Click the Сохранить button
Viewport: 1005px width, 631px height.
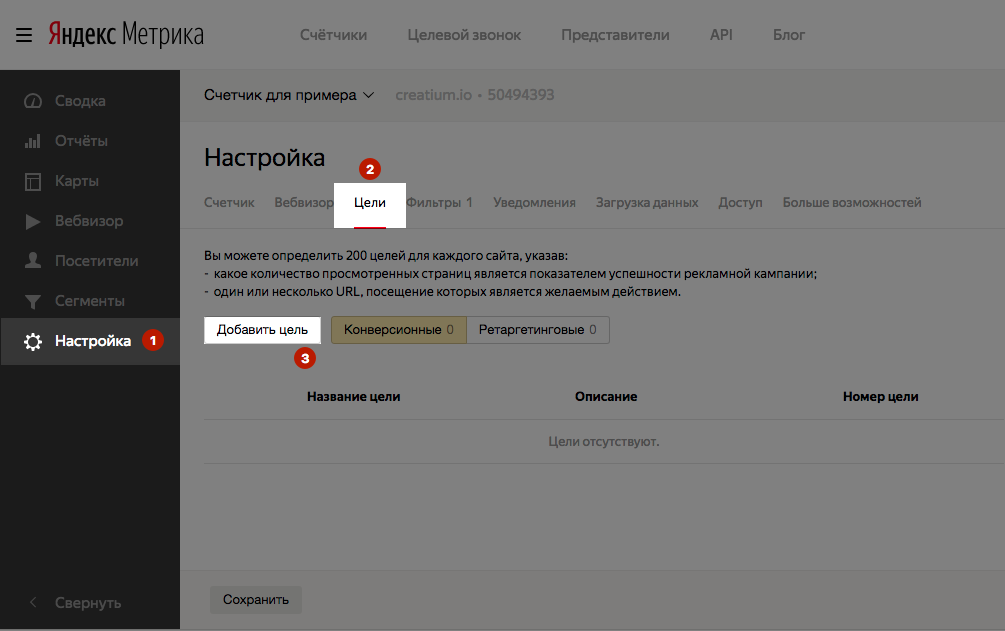click(x=256, y=600)
